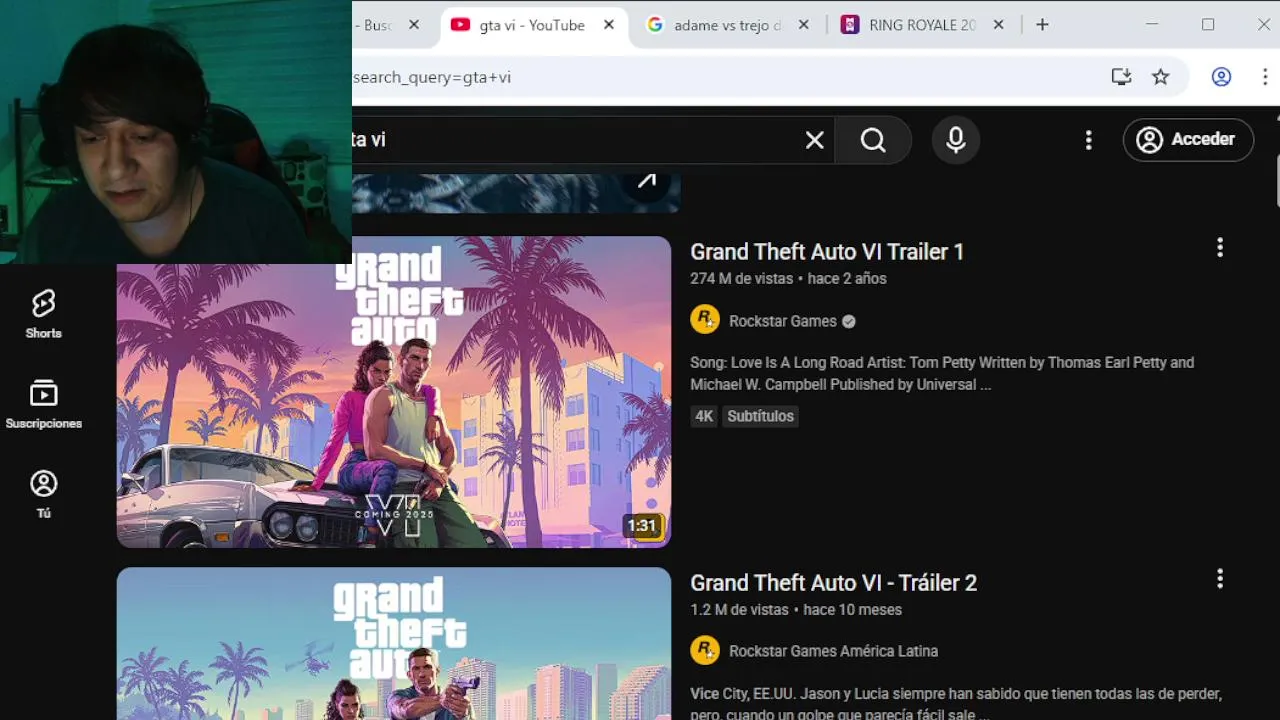
Task: Click '1.2 M de vistas' text
Action: click(739, 610)
